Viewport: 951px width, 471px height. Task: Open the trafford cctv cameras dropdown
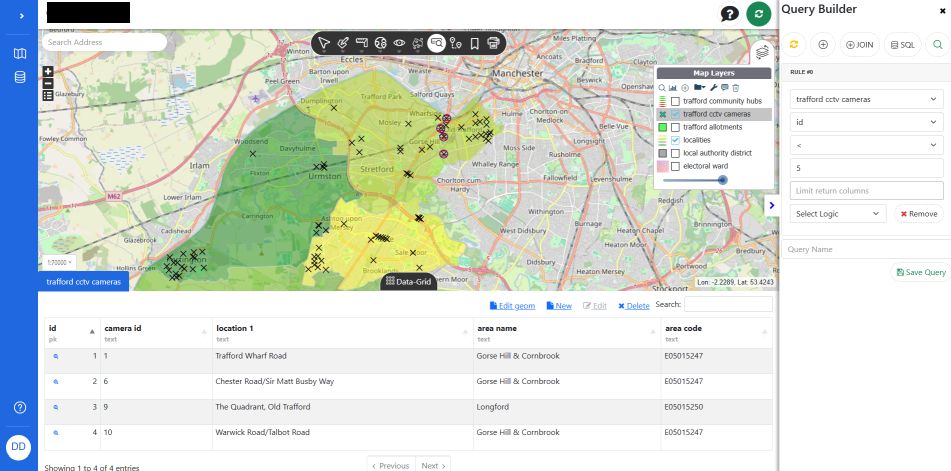point(866,100)
